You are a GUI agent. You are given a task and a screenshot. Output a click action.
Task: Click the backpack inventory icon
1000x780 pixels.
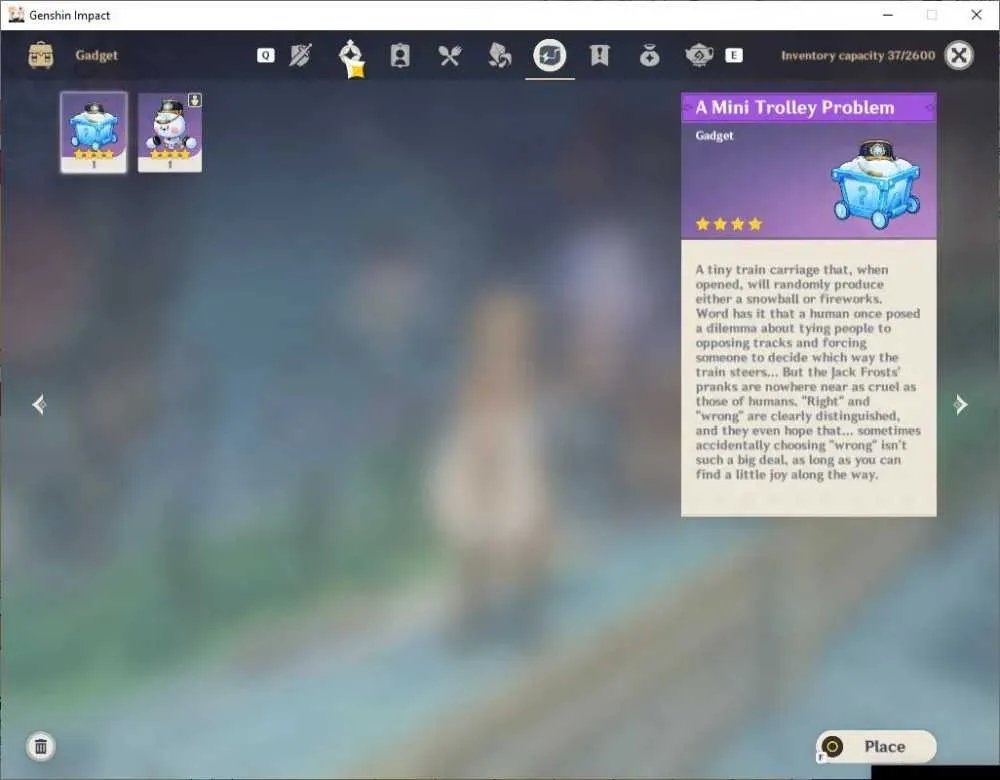coord(41,55)
